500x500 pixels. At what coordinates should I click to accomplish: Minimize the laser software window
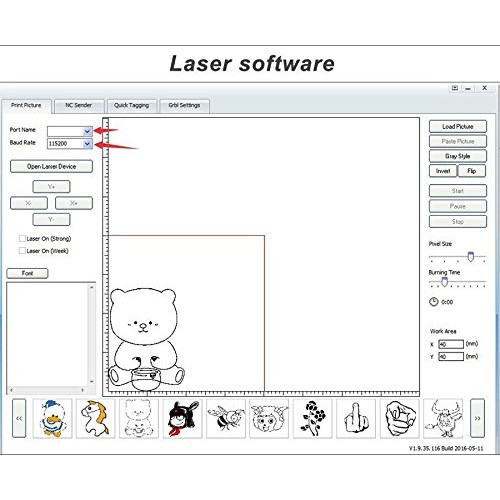(x=468, y=88)
